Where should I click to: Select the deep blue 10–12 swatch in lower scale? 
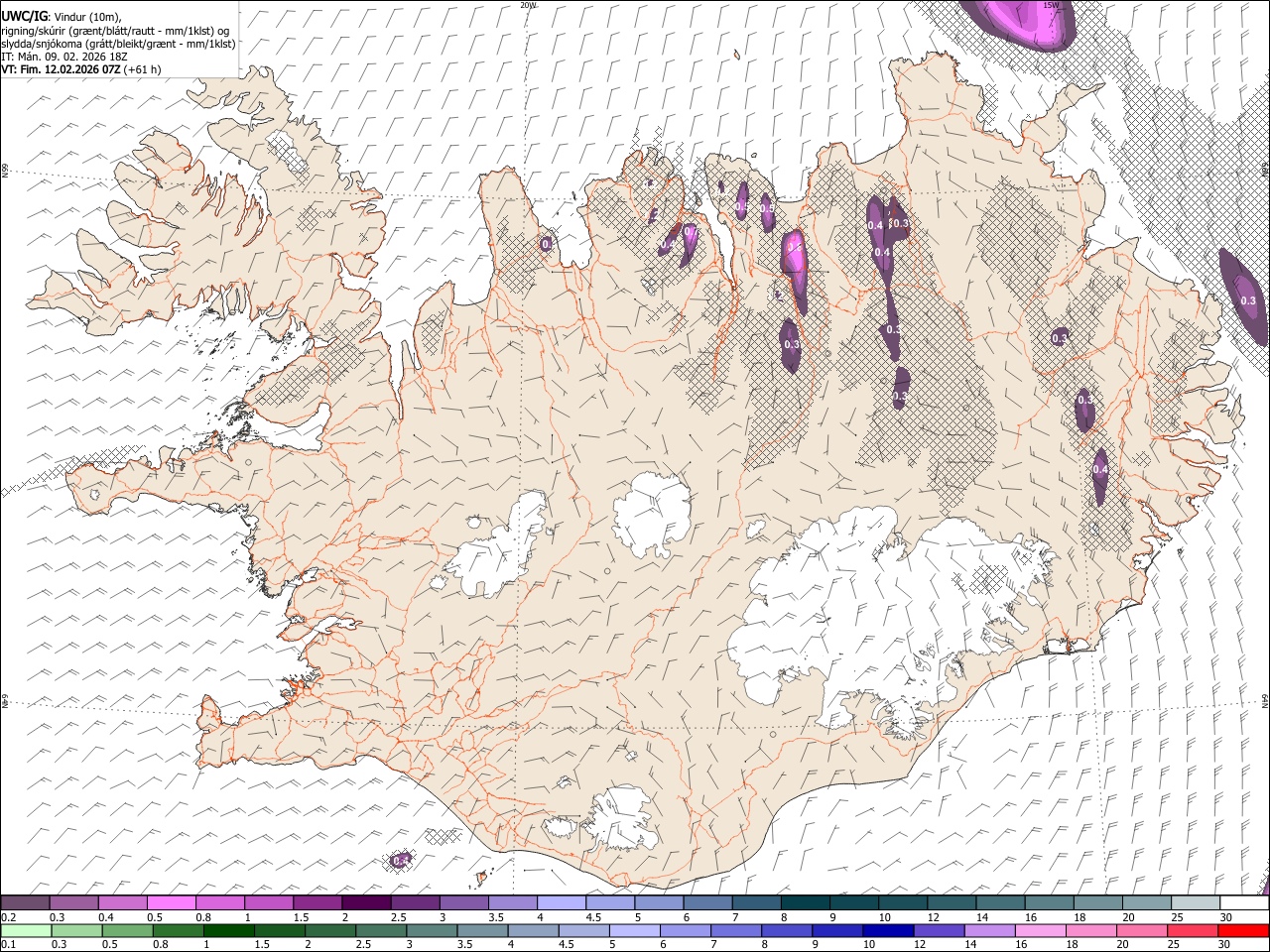click(888, 931)
